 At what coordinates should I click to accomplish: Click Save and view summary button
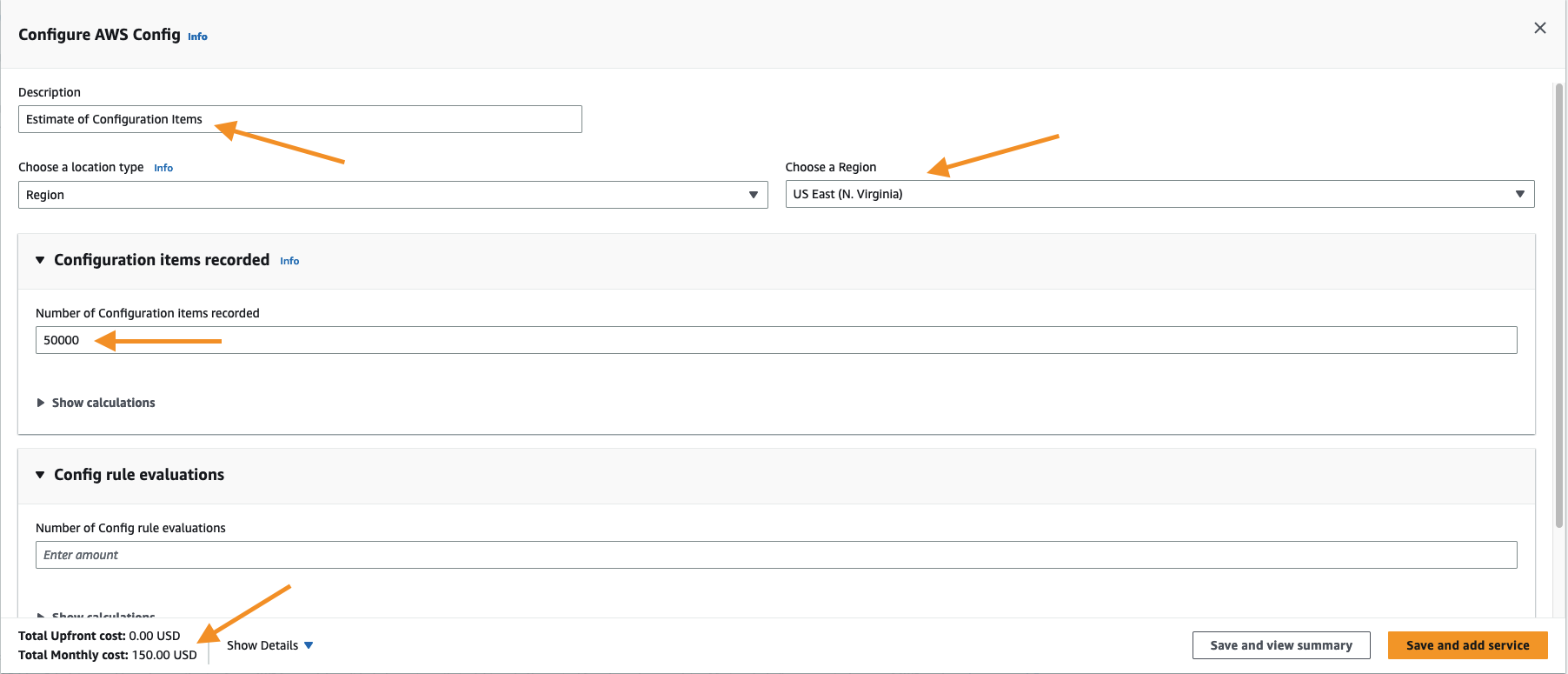pos(1281,645)
